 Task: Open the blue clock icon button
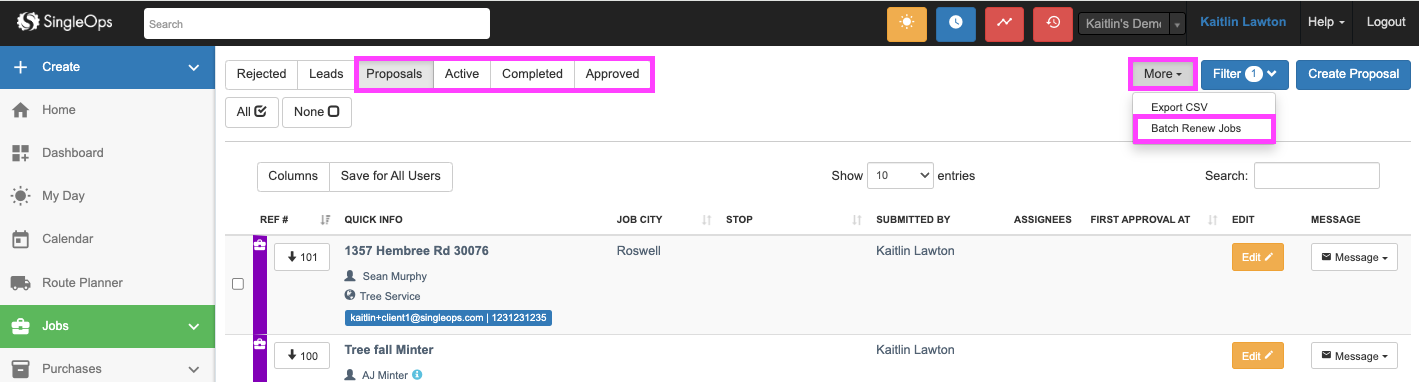pyautogui.click(x=956, y=23)
